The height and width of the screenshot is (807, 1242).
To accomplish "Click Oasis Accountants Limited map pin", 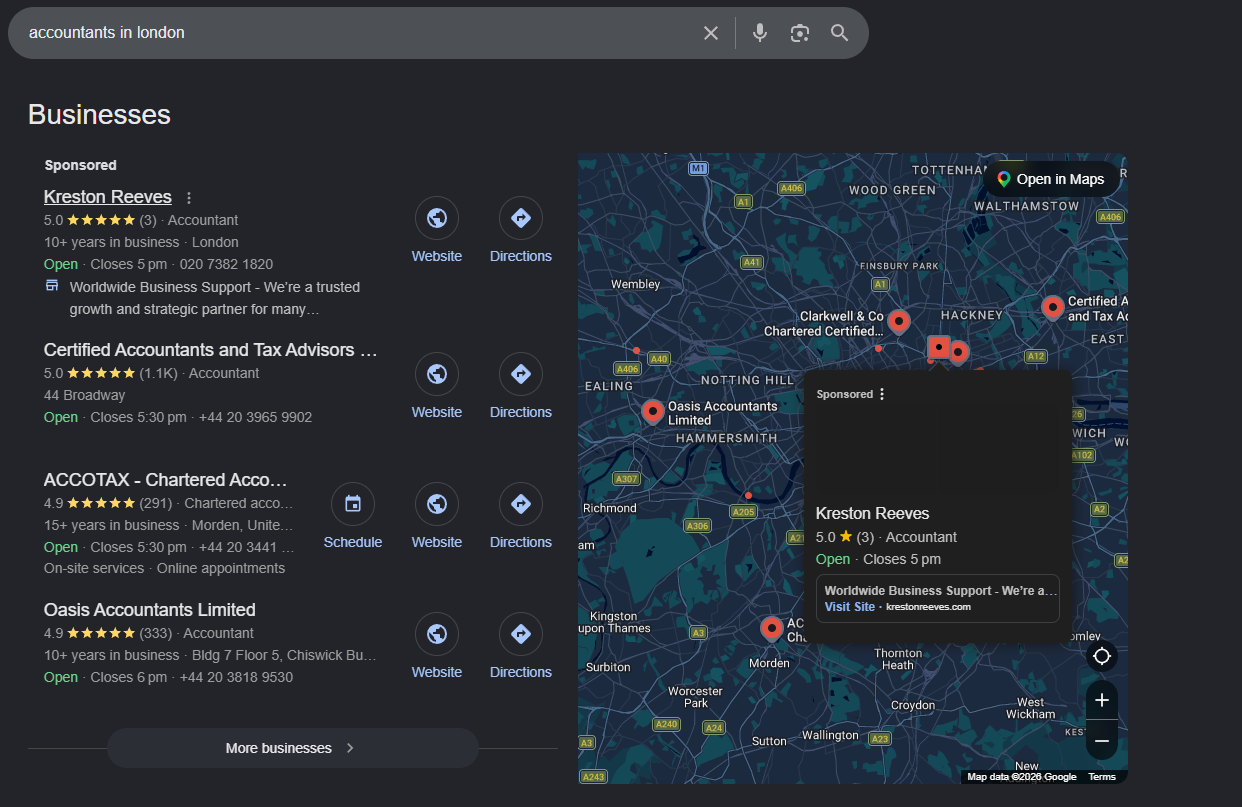I will point(653,411).
